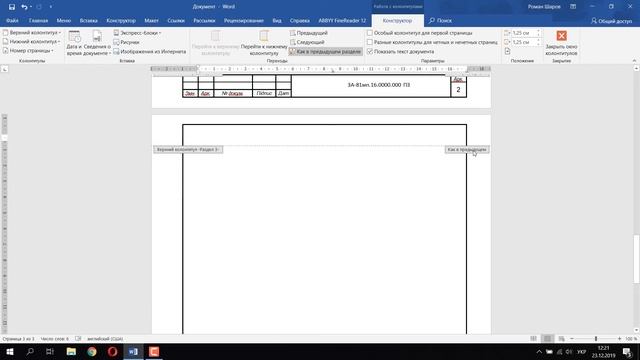Go to the Предыдущий header section
The image size is (640, 360).
coord(309,33)
